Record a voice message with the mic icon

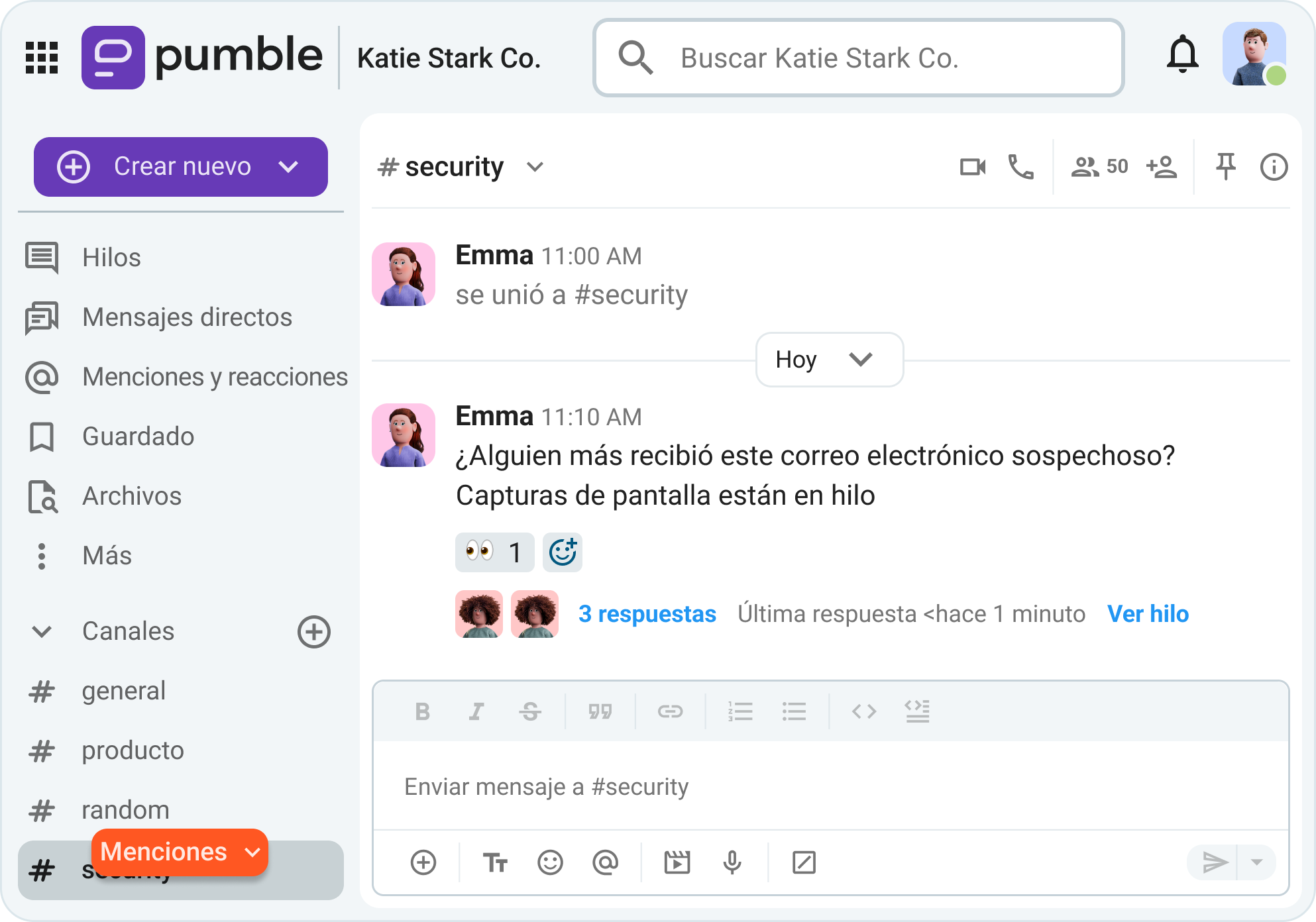coord(732,862)
